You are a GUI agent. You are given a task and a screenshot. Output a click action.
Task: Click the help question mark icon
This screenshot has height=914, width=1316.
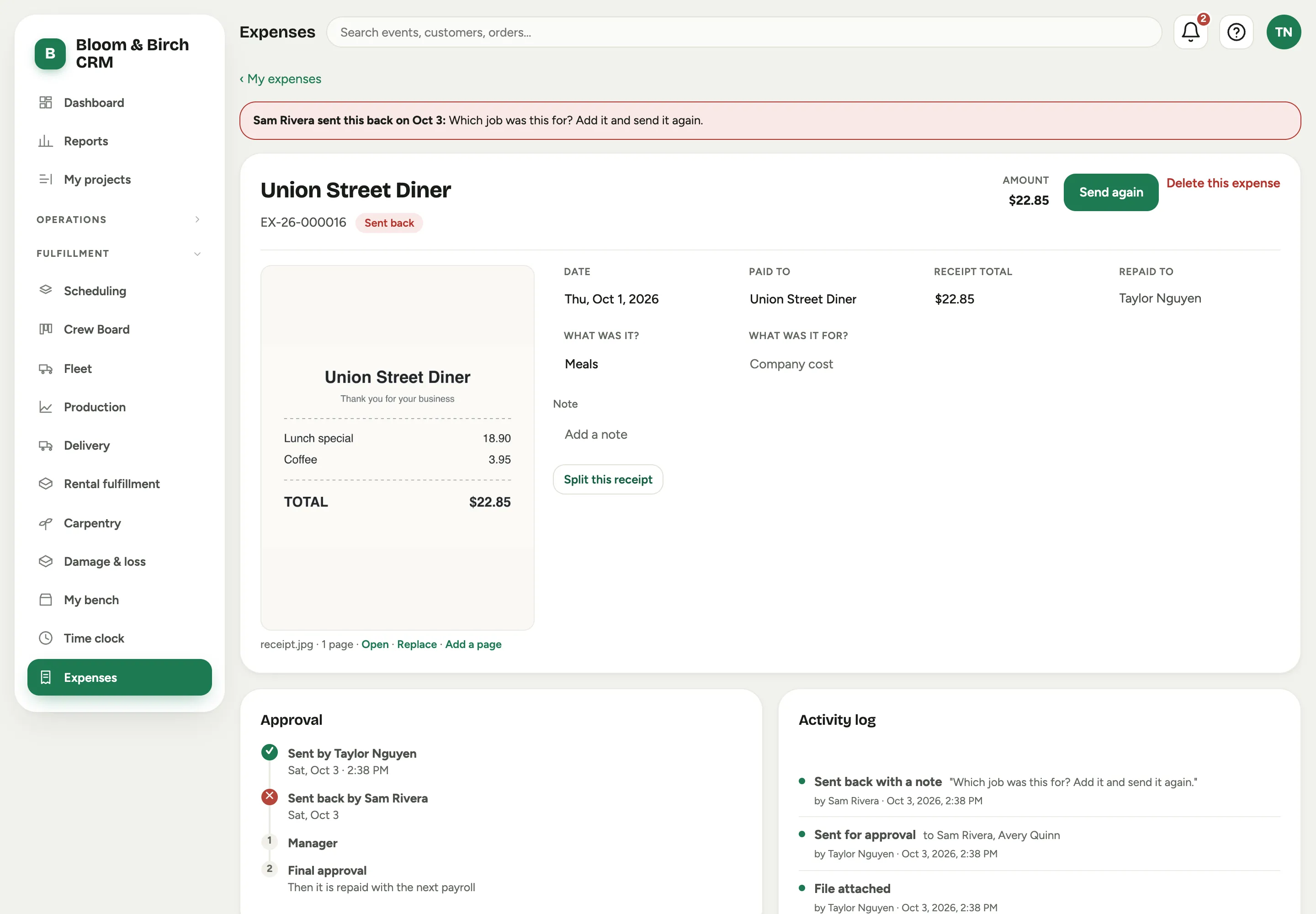pyautogui.click(x=1236, y=32)
